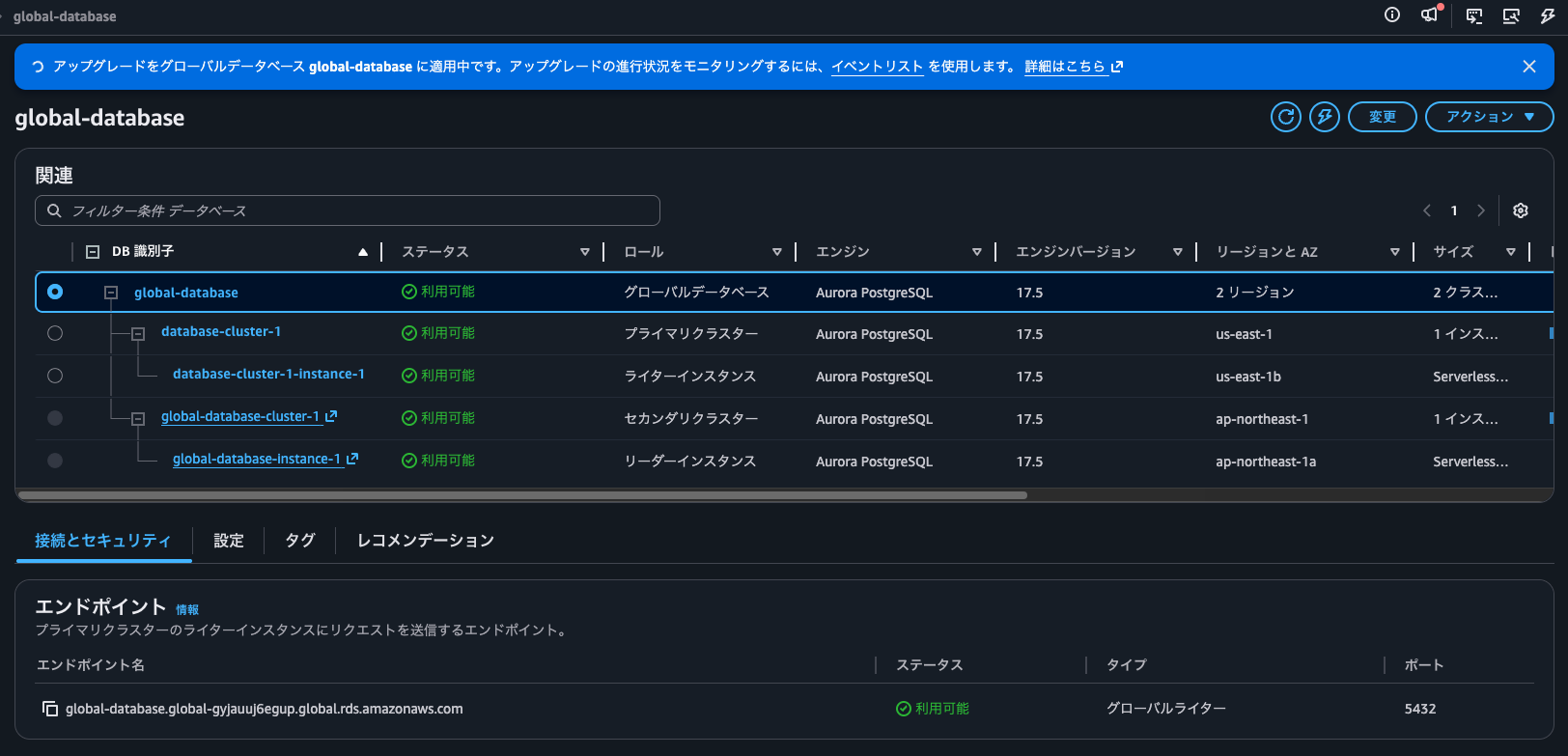Collapse the global-database-cluster-1 tree row
The width and height of the screenshot is (1568, 756).
pyautogui.click(x=138, y=419)
